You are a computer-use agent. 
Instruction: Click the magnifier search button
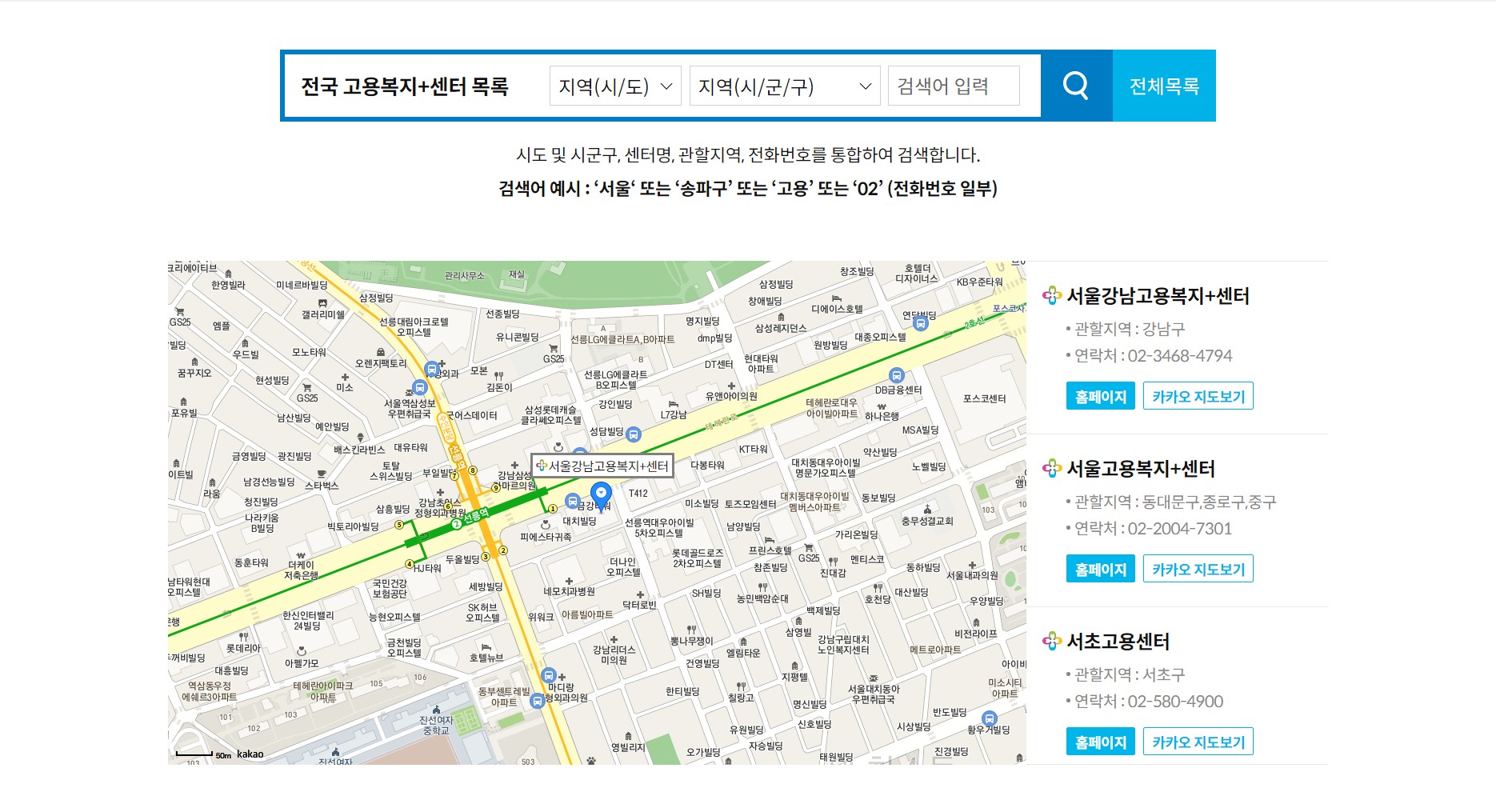coord(1076,86)
